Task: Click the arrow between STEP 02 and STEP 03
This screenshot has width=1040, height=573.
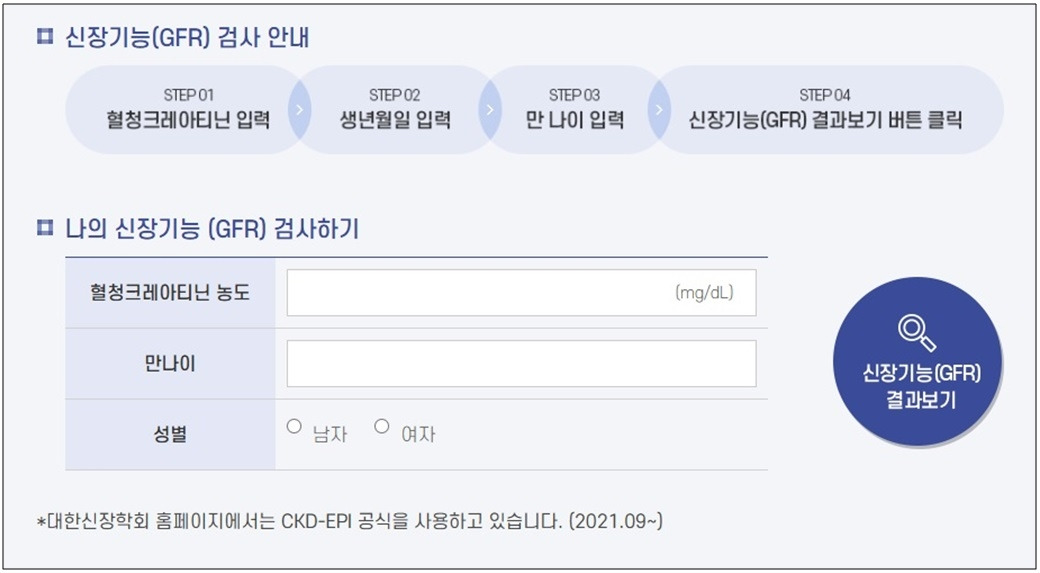Action: tap(489, 109)
